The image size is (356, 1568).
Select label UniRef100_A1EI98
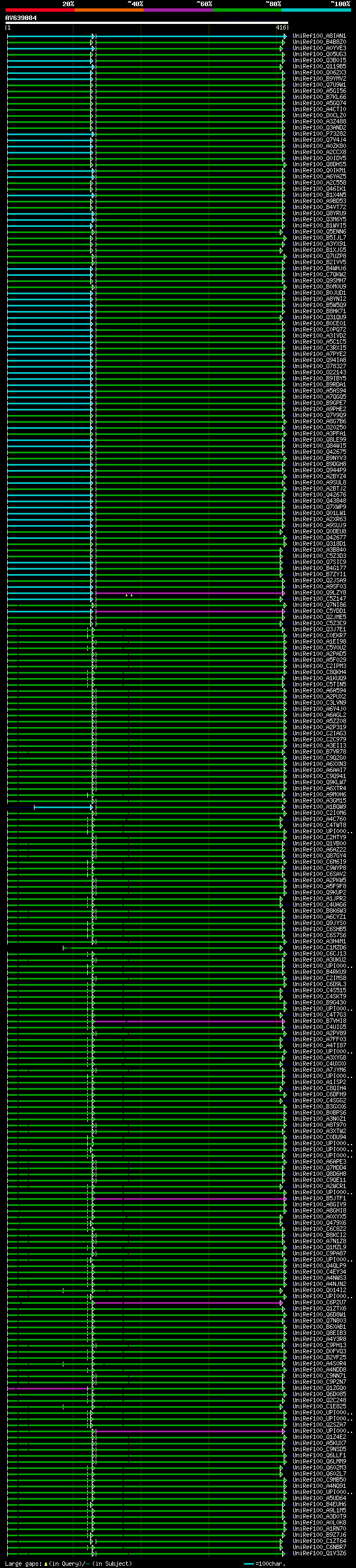tap(319, 641)
